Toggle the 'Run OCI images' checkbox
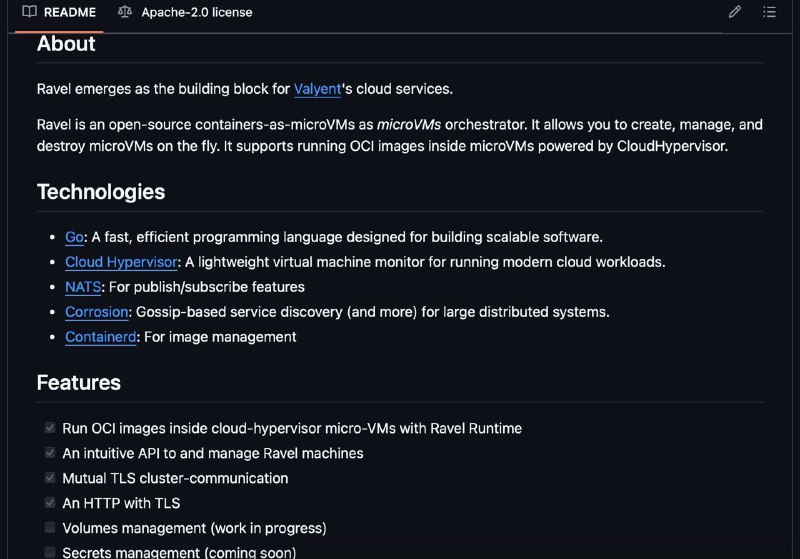The height and width of the screenshot is (559, 800). tap(49, 427)
